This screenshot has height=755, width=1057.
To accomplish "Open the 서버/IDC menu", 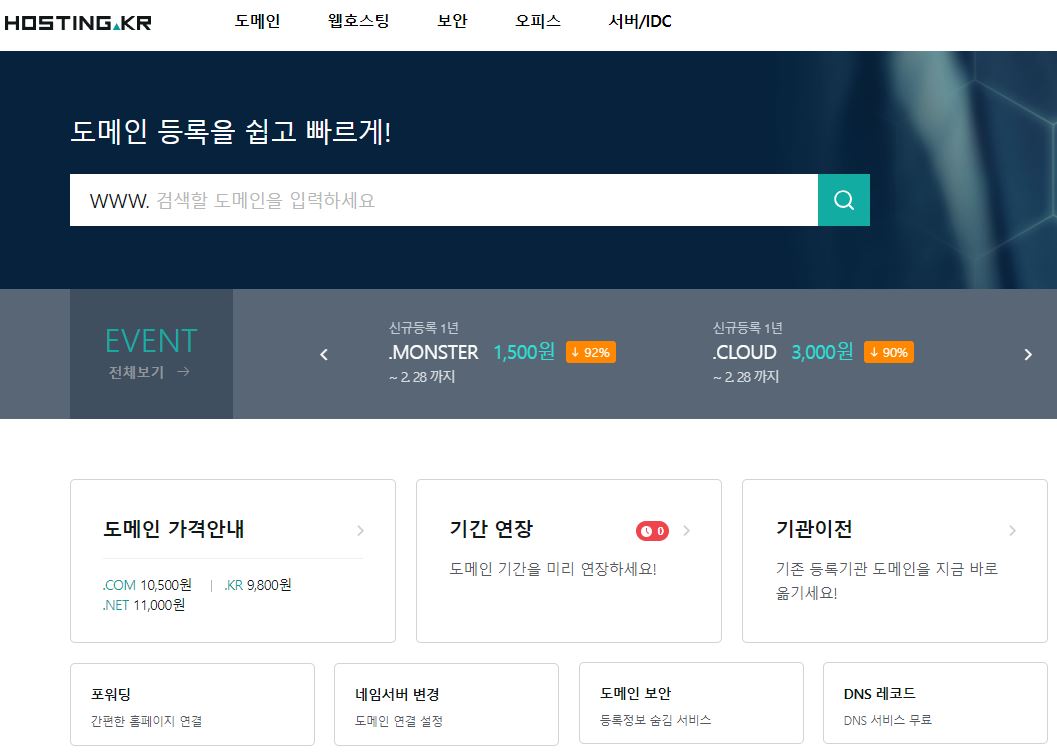I will pos(639,21).
